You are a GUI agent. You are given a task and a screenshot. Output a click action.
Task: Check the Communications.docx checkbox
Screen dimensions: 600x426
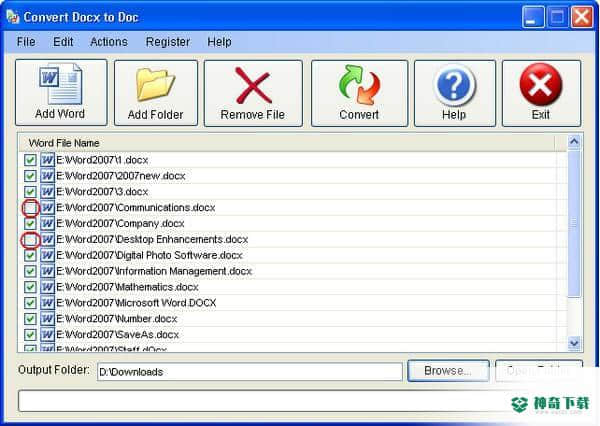pos(30,208)
